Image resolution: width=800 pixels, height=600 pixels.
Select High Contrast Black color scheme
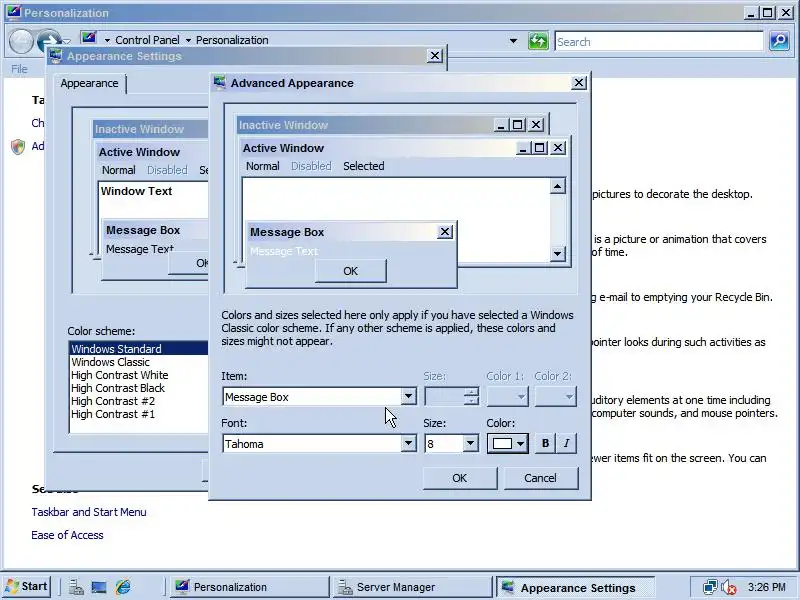[138, 388]
